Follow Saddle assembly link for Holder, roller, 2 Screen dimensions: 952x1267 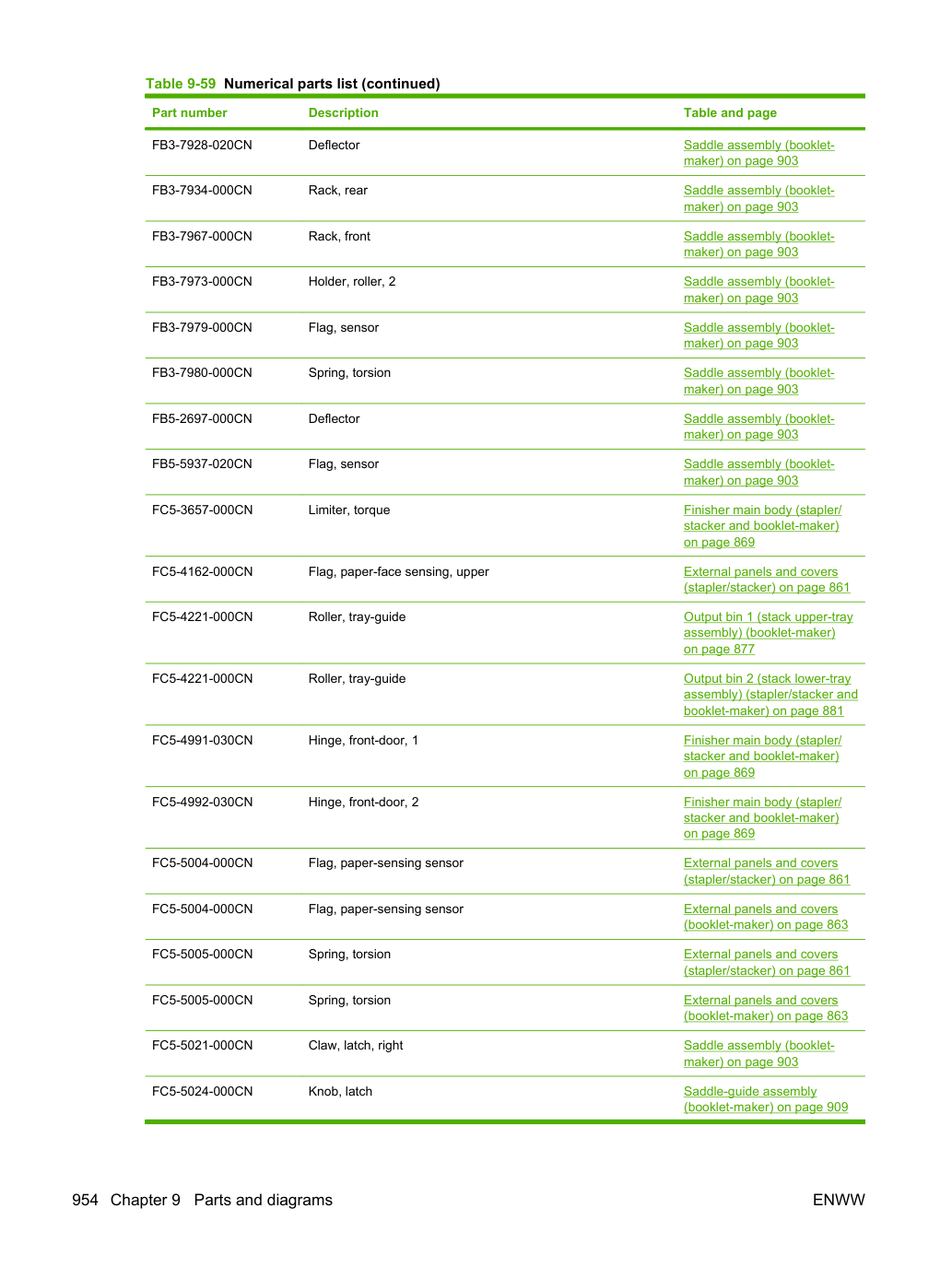click(x=758, y=289)
